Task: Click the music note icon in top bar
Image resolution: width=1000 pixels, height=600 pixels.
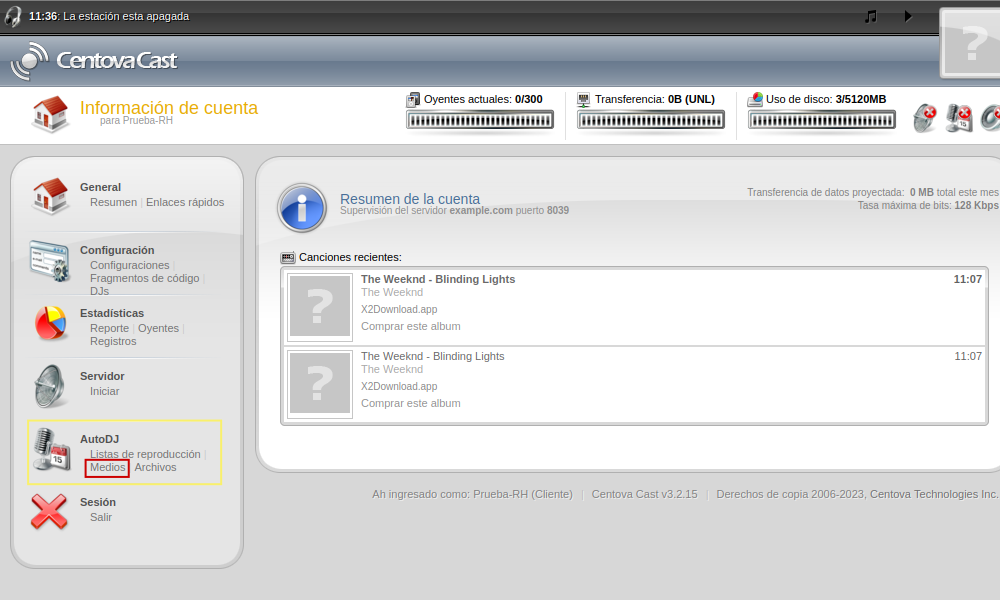Action: (871, 16)
